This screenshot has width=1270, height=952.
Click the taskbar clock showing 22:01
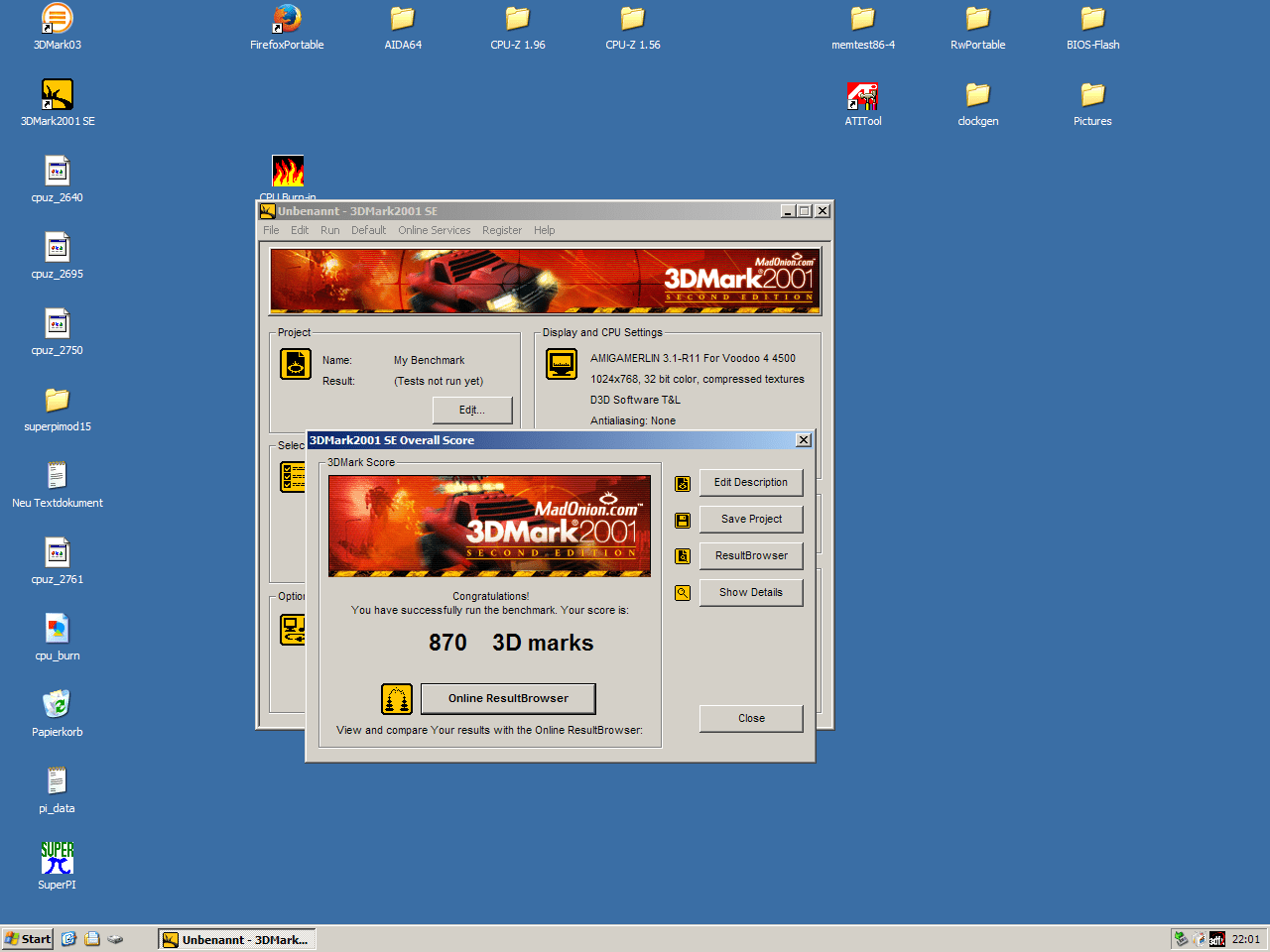[1246, 939]
